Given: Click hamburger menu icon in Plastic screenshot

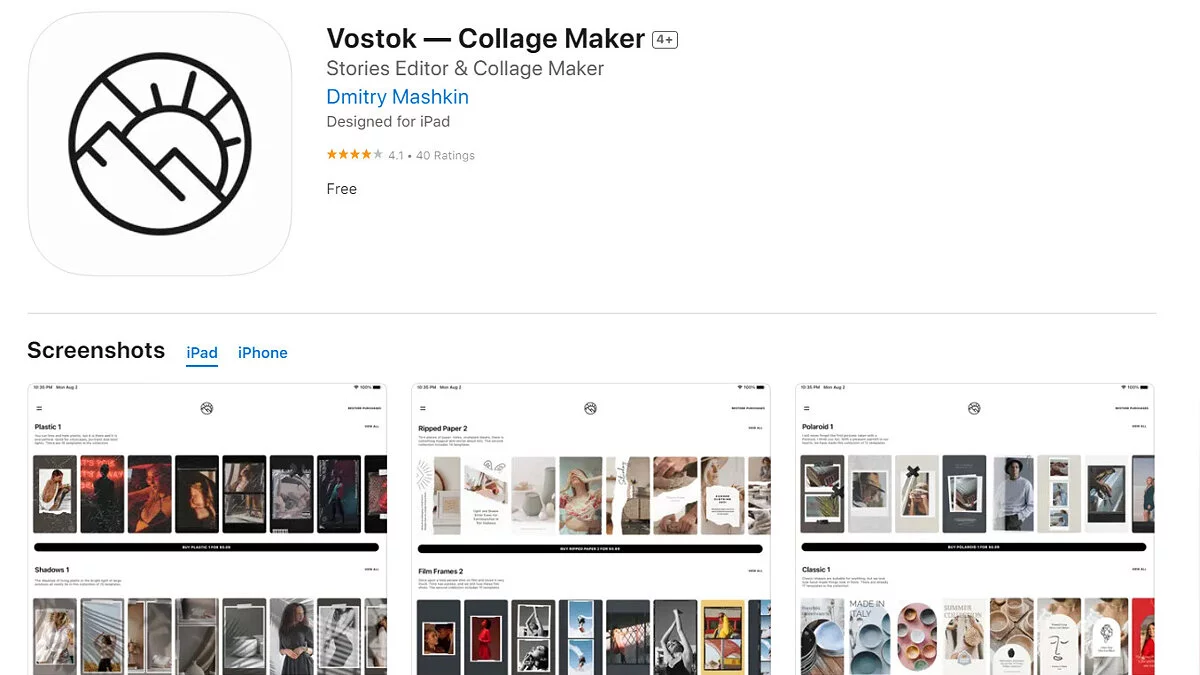Looking at the screenshot, I should [39, 408].
